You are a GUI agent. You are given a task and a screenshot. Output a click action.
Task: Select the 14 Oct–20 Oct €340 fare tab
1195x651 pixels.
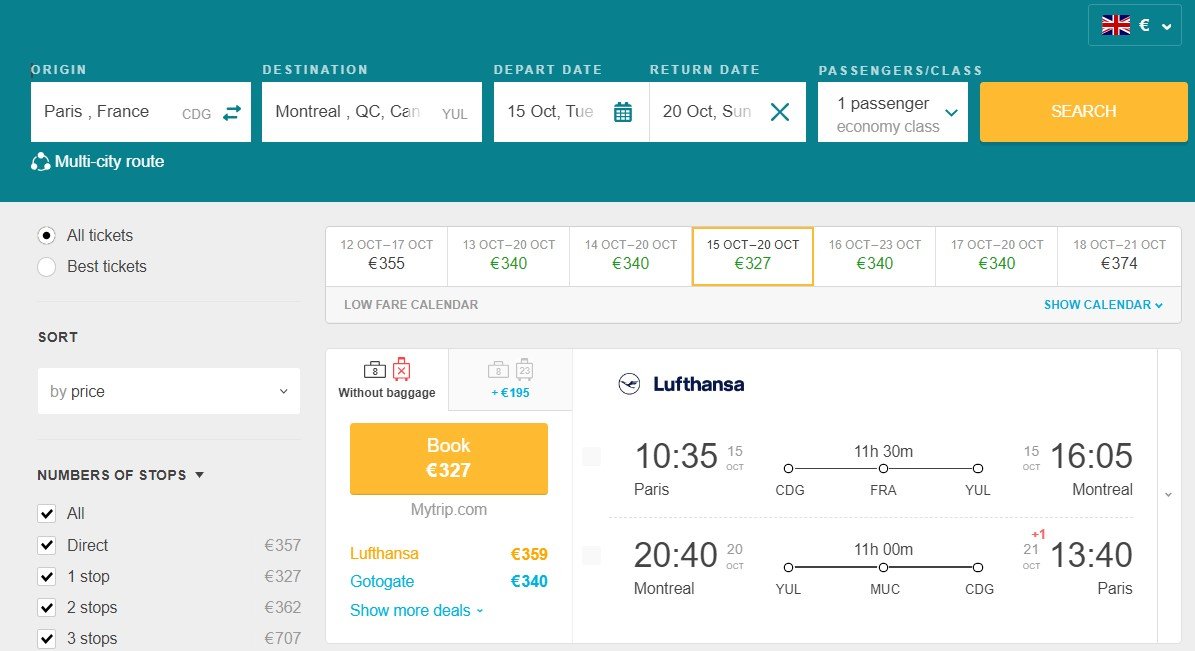pyautogui.click(x=630, y=255)
